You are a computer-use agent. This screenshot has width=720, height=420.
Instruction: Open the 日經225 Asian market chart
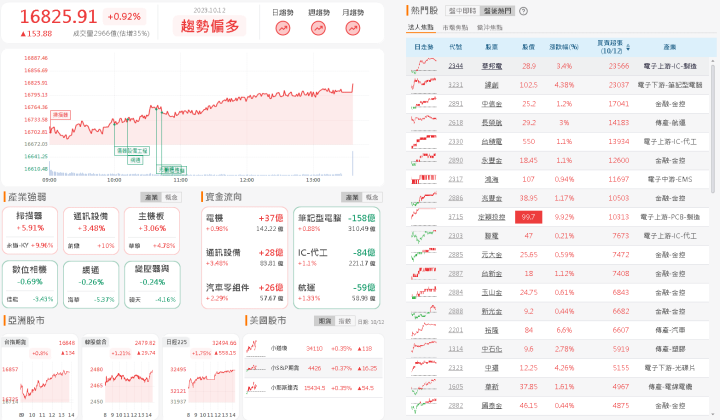[x=201, y=376]
